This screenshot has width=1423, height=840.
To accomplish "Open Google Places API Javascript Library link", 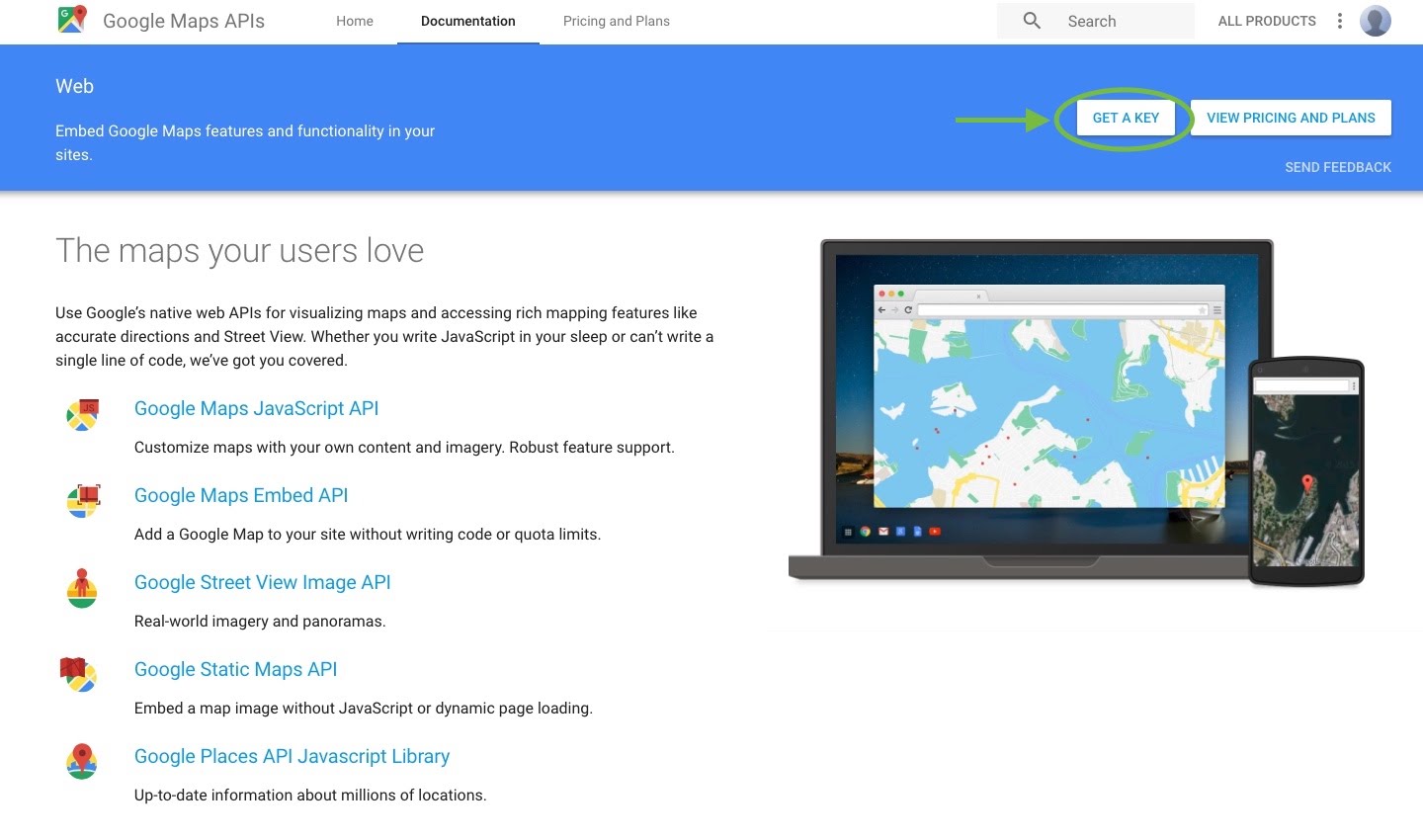I will (x=293, y=756).
